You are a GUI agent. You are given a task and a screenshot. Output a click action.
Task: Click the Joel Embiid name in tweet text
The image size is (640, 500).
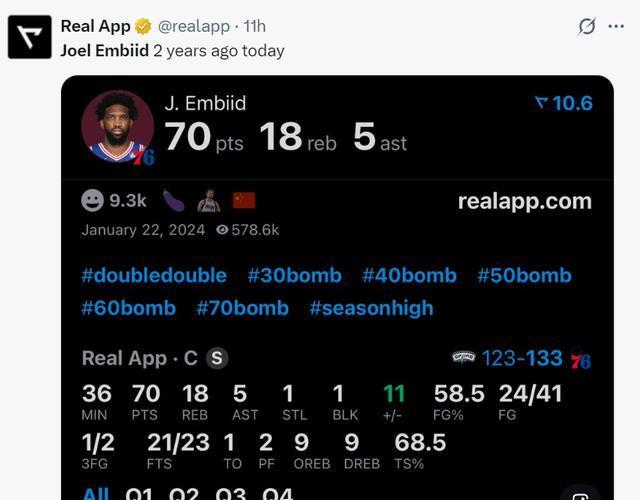[105, 50]
